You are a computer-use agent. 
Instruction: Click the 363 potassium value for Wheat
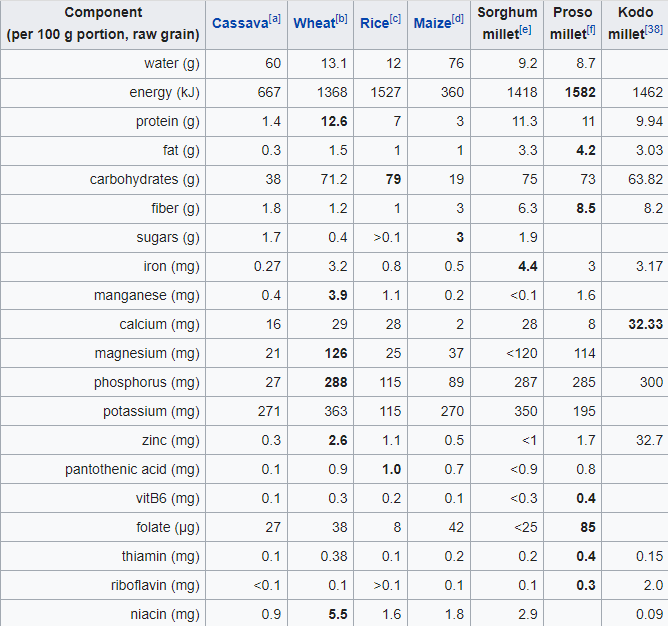click(336, 411)
